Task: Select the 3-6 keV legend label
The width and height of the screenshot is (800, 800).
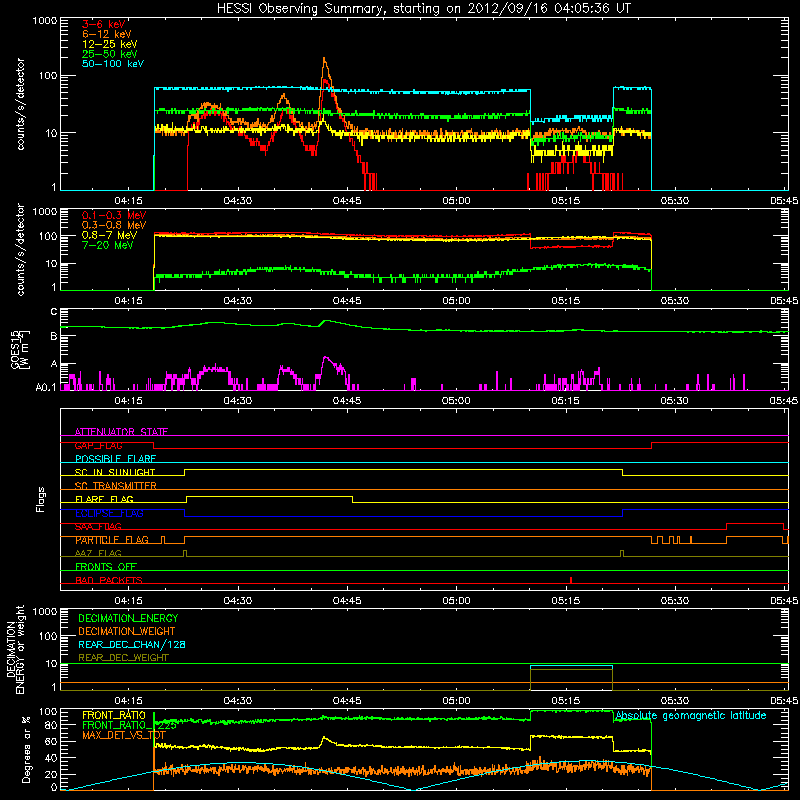Action: [x=104, y=24]
